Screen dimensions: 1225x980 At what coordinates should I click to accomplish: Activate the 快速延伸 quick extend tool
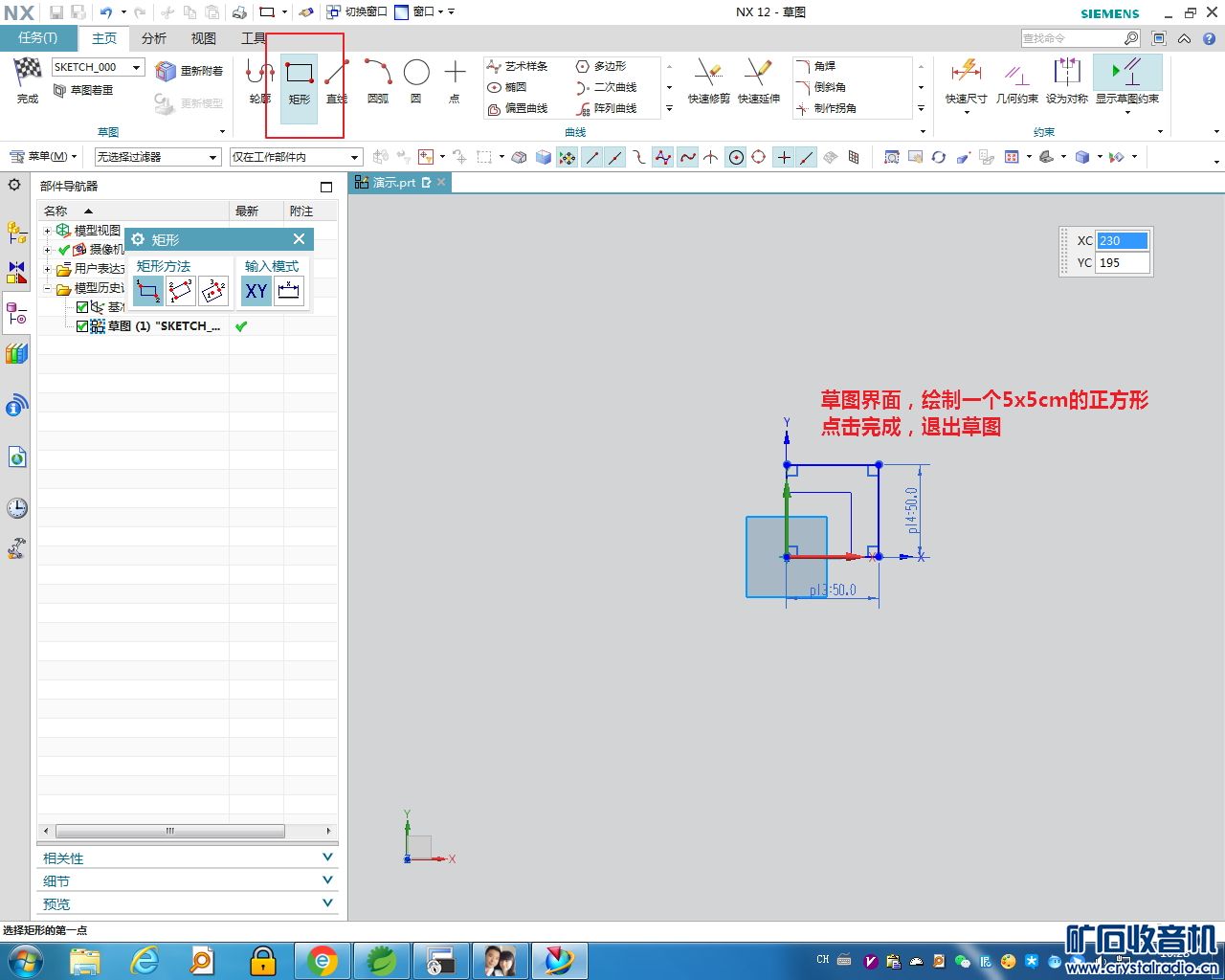[759, 80]
